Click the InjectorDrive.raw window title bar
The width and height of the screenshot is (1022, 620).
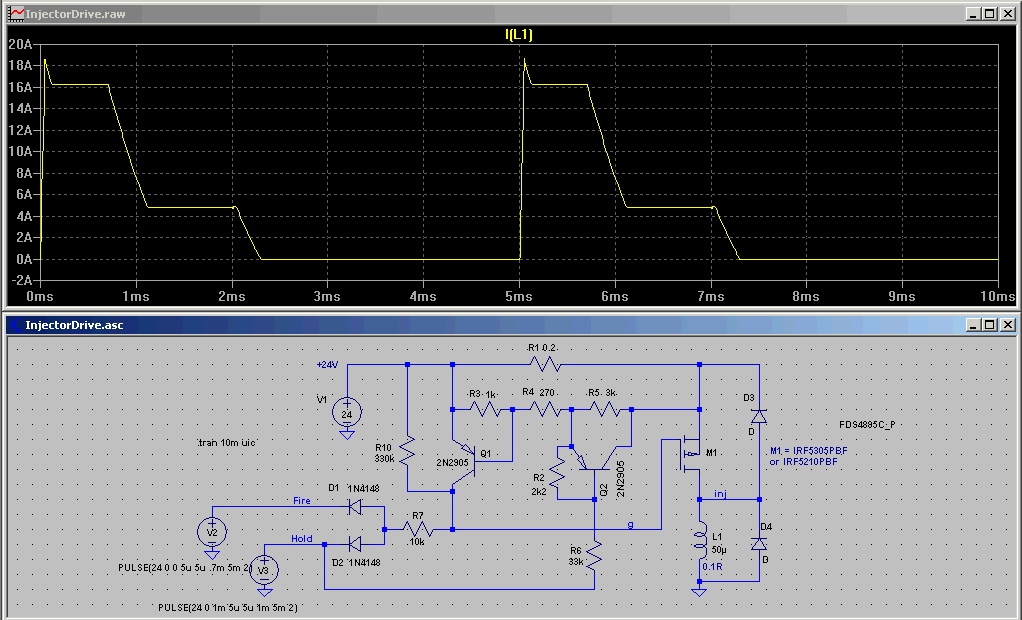pos(511,14)
